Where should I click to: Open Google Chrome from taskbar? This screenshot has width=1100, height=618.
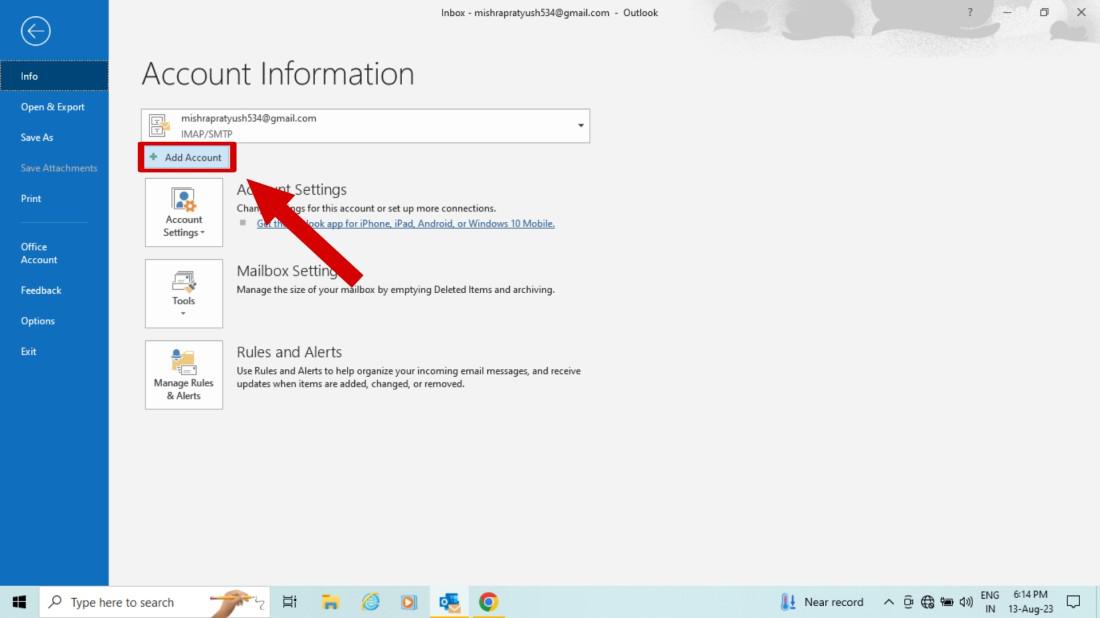(489, 602)
